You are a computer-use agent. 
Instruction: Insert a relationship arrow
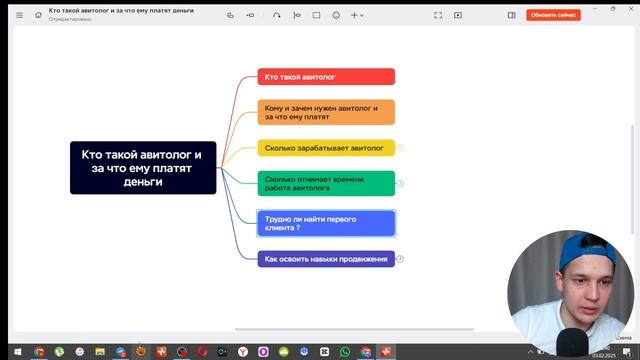(x=277, y=15)
